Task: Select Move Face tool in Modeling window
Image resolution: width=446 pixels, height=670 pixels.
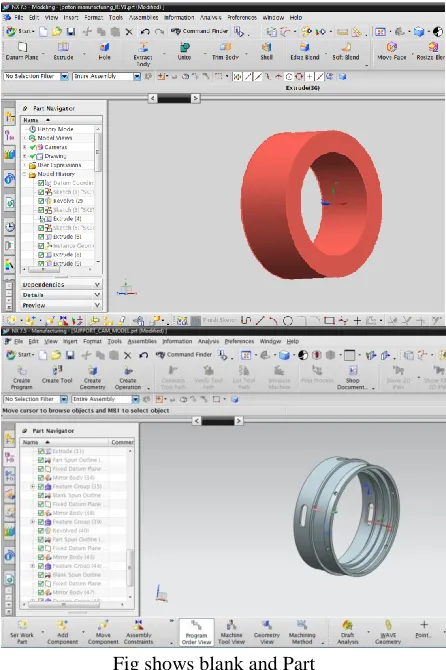Action: 391,51
